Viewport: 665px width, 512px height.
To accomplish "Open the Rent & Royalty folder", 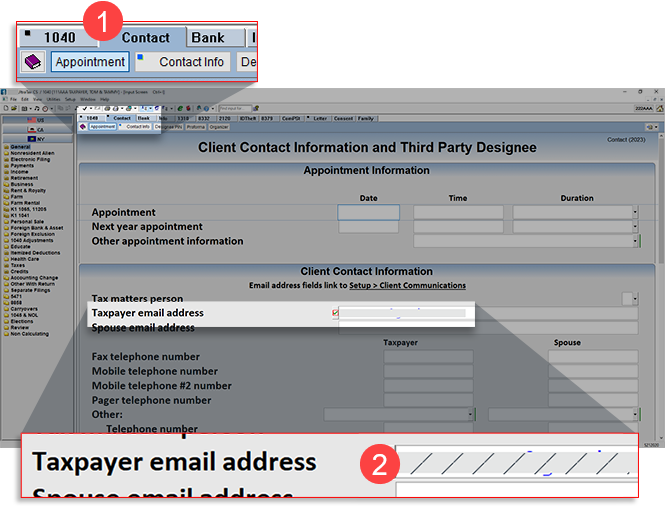I will tap(25, 190).
